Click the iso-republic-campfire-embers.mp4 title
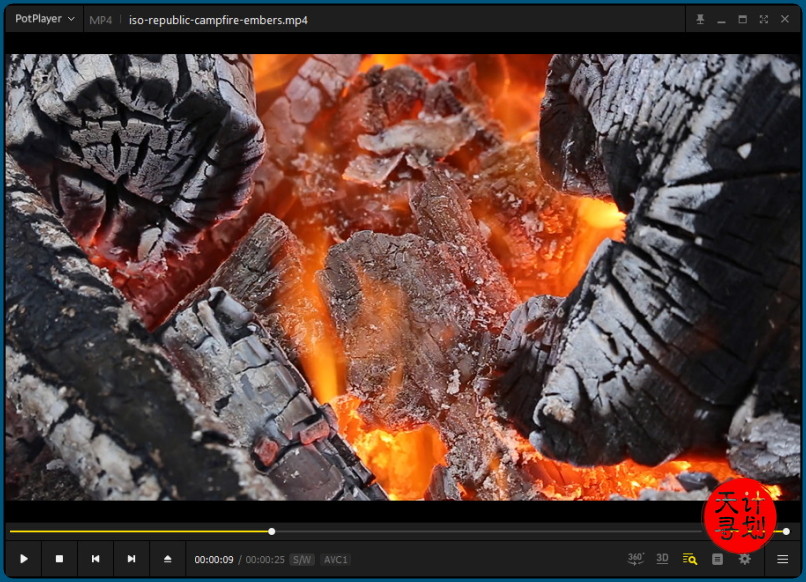 point(218,20)
